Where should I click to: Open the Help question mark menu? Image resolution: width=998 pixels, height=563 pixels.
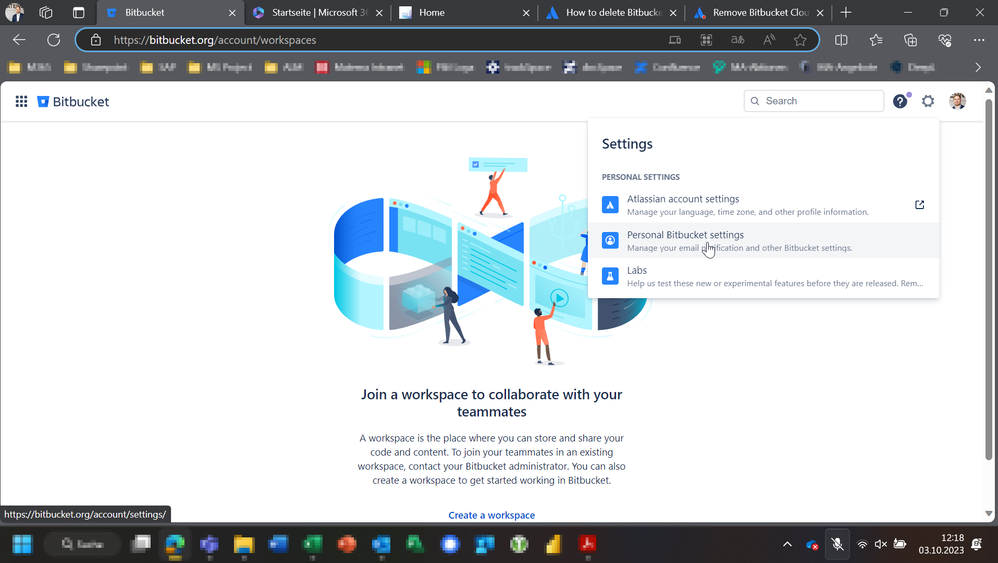[x=900, y=101]
